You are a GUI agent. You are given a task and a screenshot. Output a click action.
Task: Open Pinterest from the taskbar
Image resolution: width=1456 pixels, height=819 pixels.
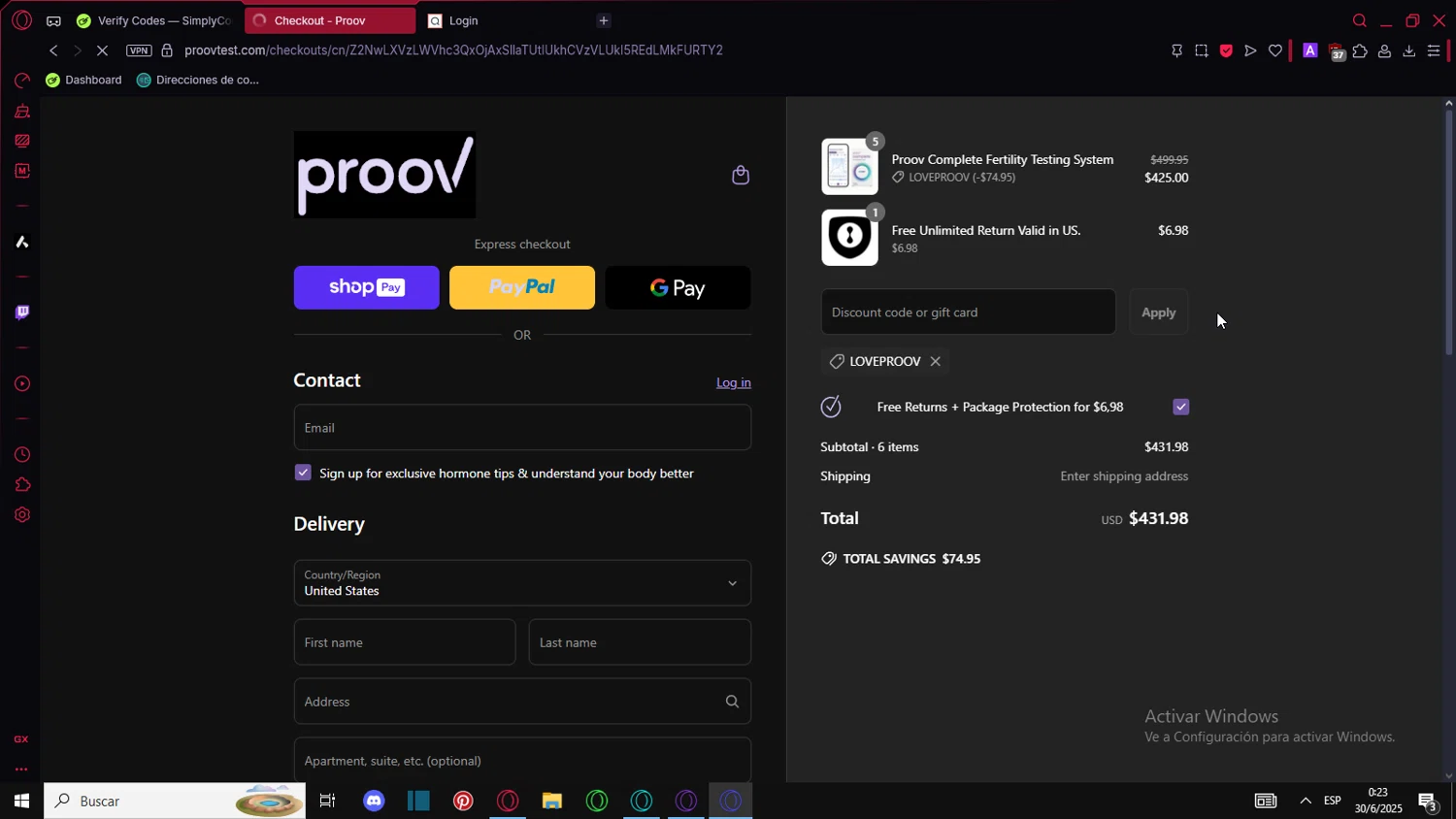tap(463, 801)
